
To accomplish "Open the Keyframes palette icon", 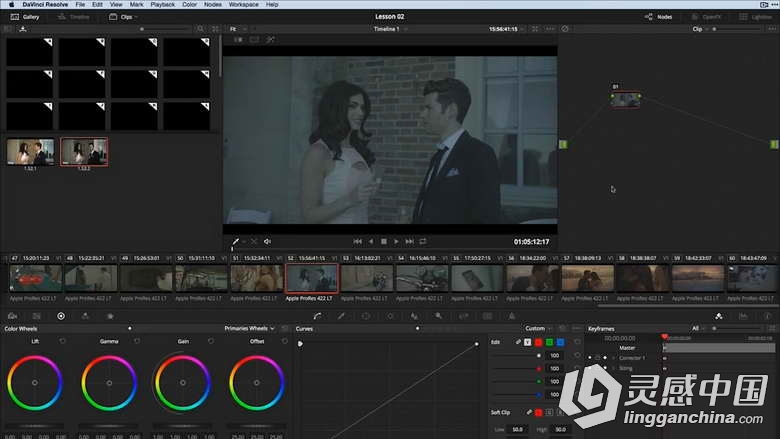I will 718,316.
